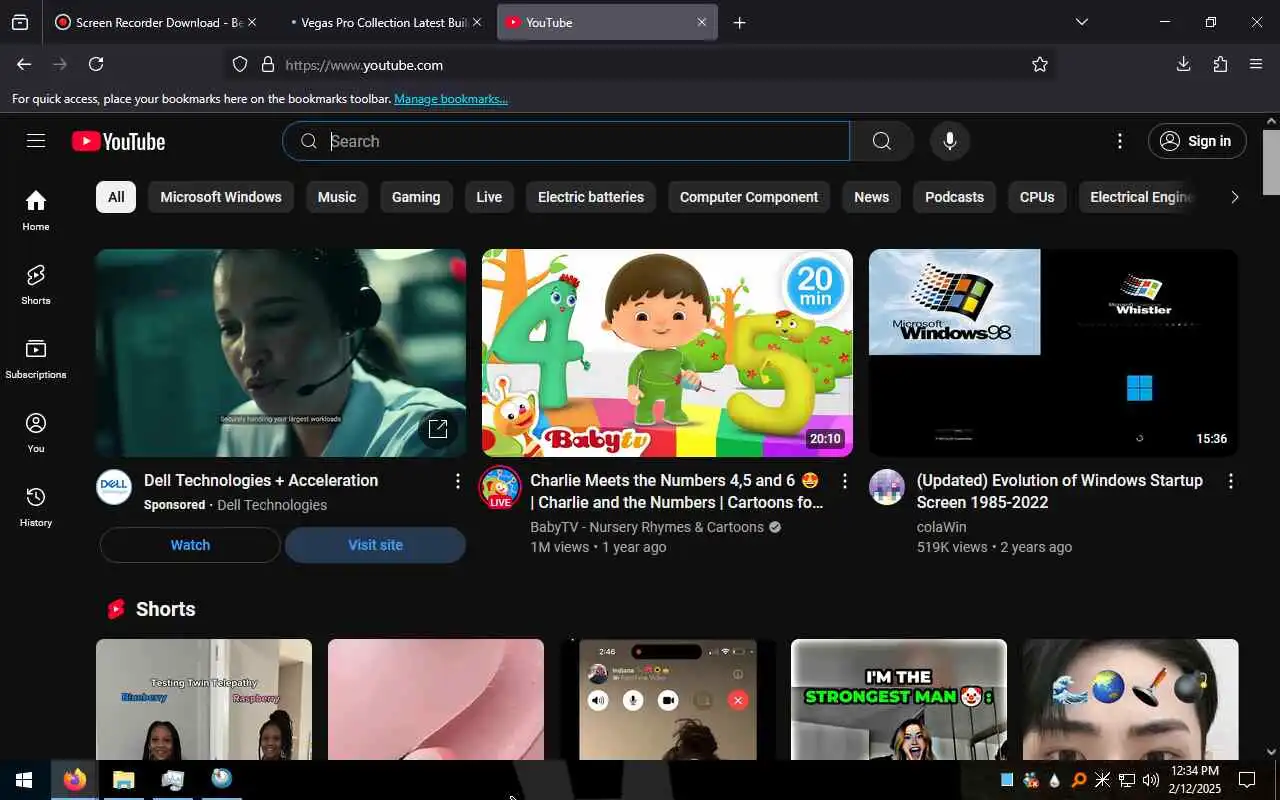Start voice search with the microphone icon
The height and width of the screenshot is (800, 1280).
point(950,141)
